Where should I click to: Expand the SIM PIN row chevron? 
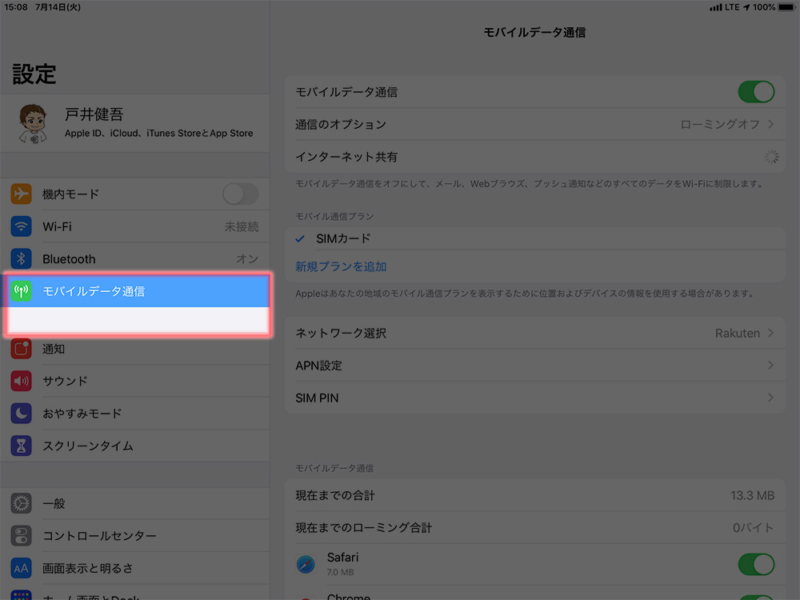coord(770,397)
